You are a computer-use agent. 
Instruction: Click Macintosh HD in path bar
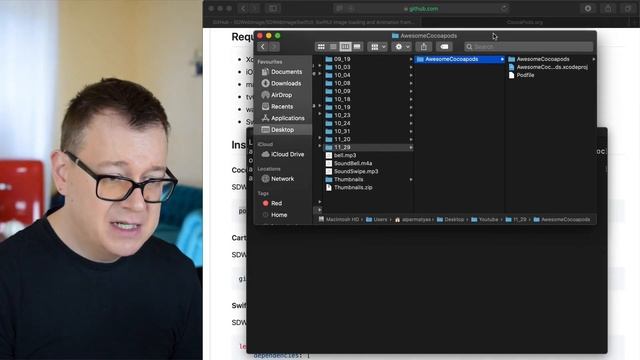click(339, 220)
